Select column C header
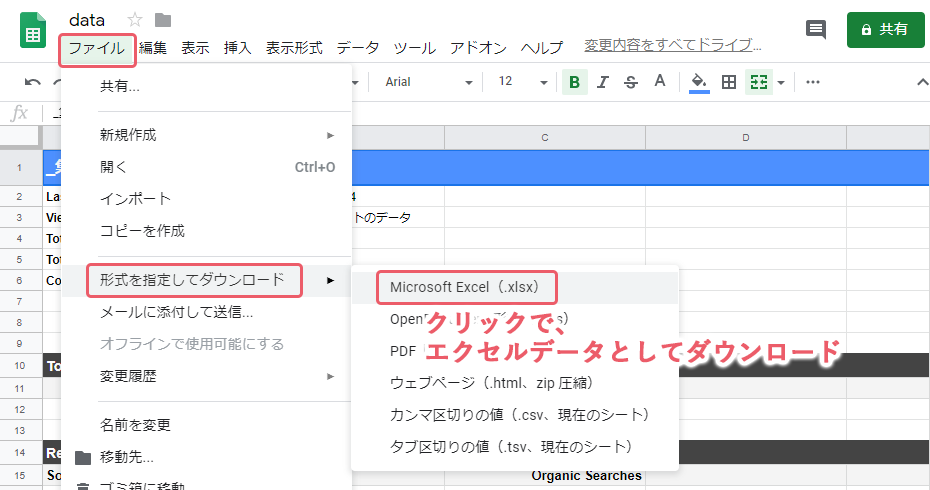Image resolution: width=930 pixels, height=490 pixels. tap(544, 138)
